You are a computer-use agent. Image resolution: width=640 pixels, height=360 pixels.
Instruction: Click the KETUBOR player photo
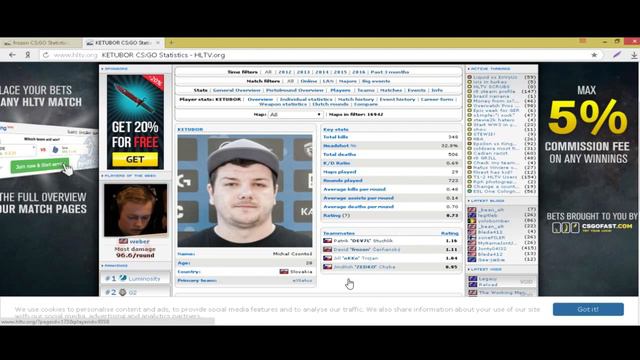(245, 191)
